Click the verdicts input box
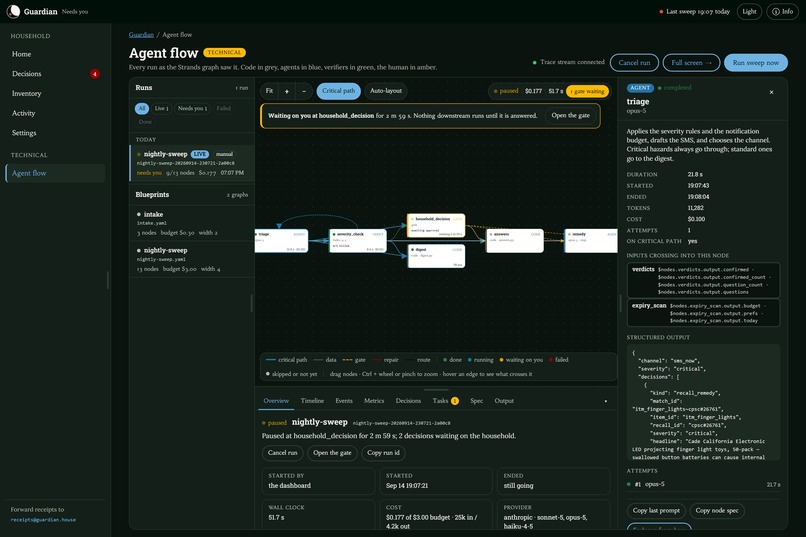 pos(703,281)
